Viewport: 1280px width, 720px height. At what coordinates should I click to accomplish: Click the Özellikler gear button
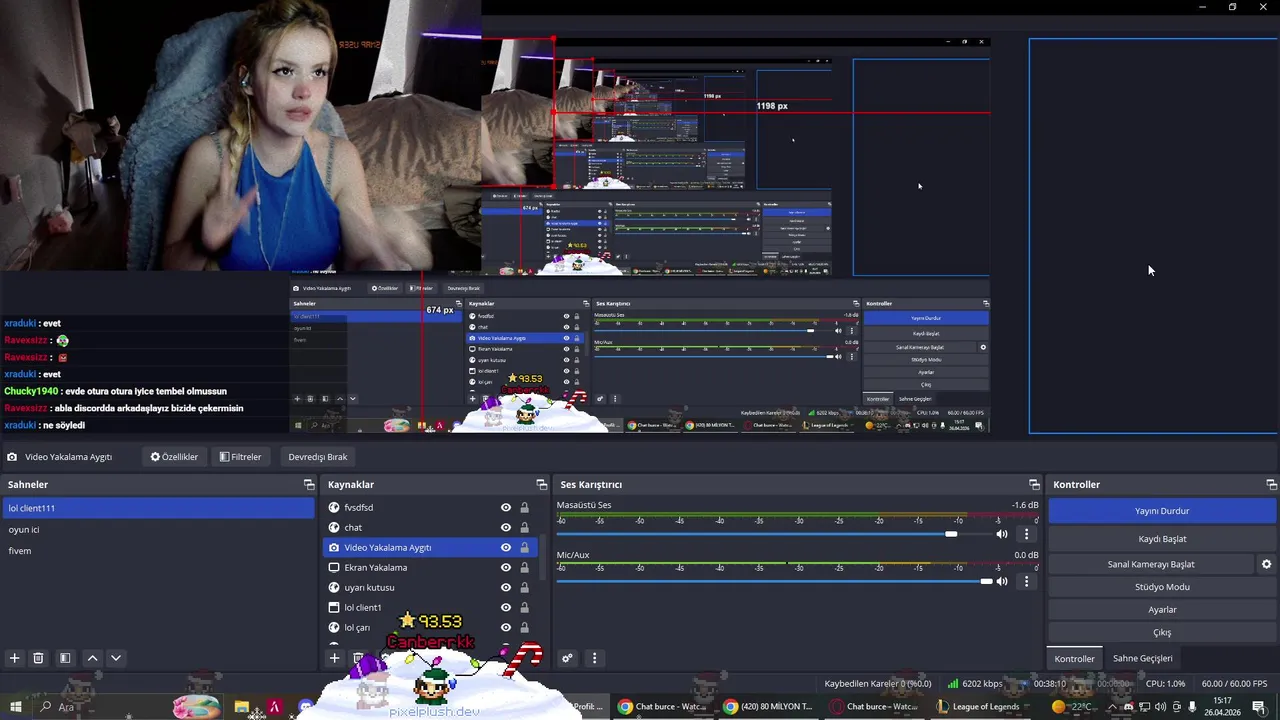click(174, 457)
